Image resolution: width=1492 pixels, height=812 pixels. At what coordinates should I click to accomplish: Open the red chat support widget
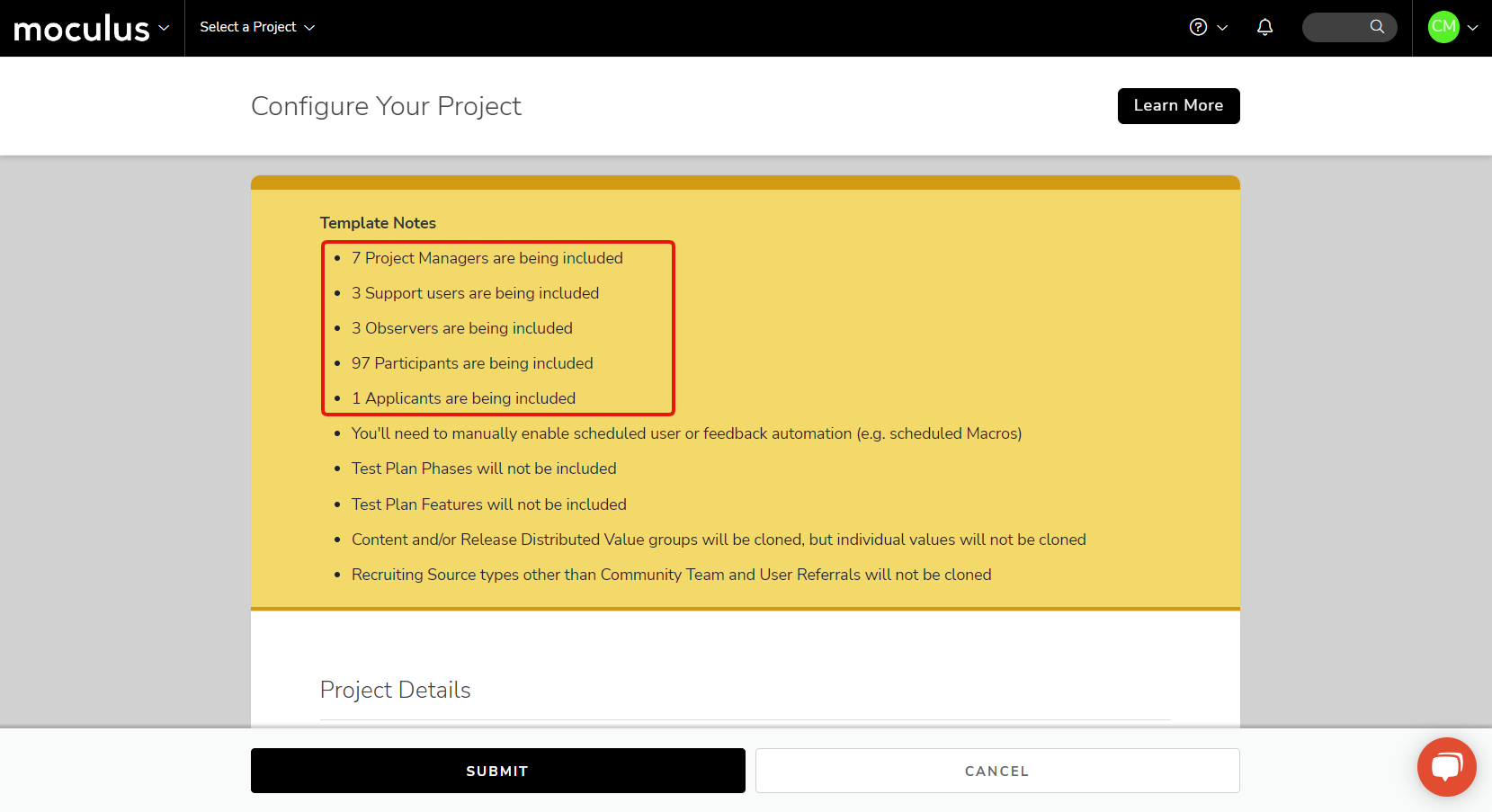point(1446,767)
